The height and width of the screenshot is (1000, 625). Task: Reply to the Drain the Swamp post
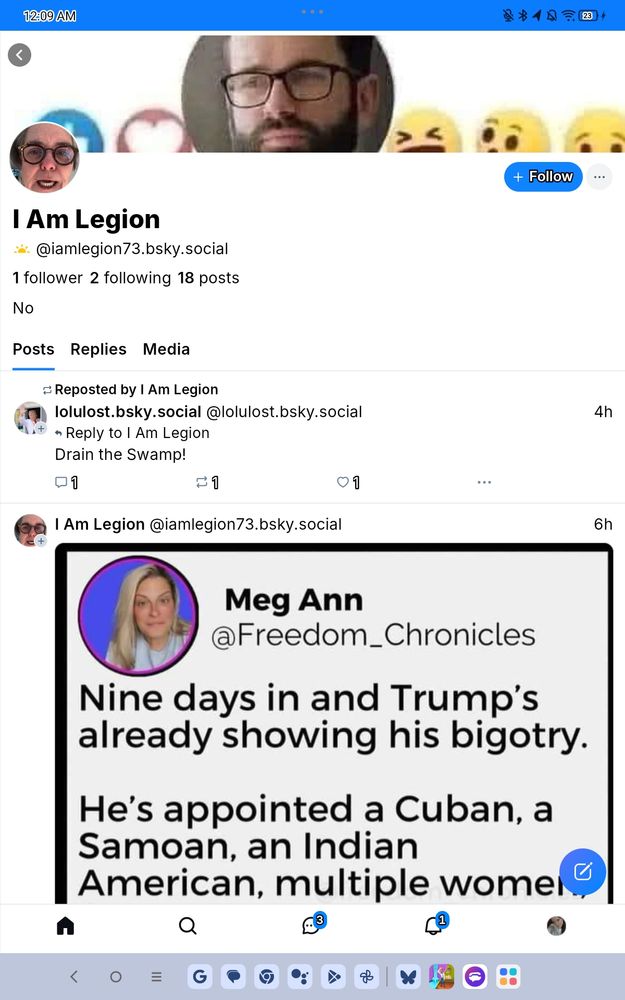point(66,482)
